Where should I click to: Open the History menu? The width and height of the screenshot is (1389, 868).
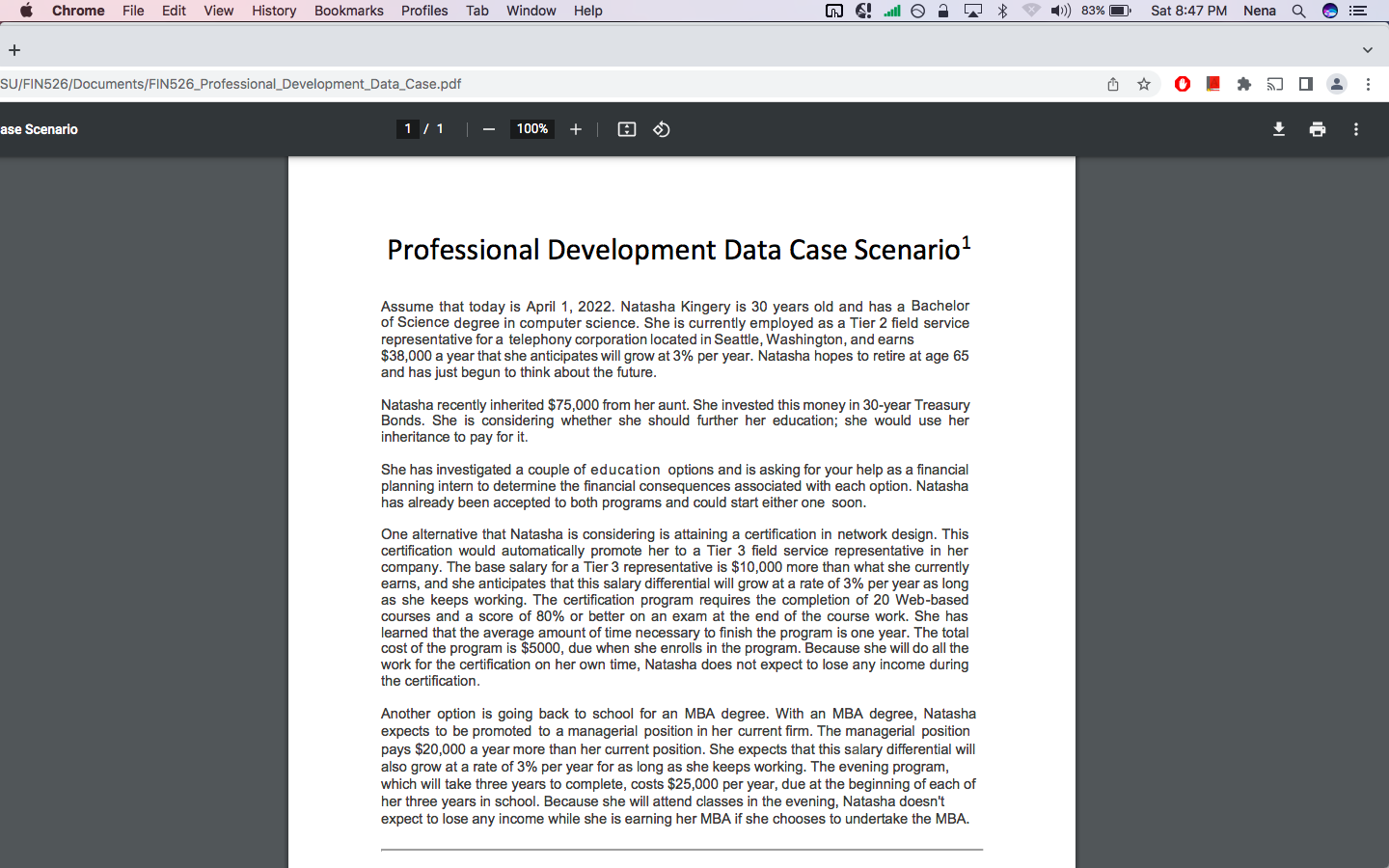(x=274, y=11)
